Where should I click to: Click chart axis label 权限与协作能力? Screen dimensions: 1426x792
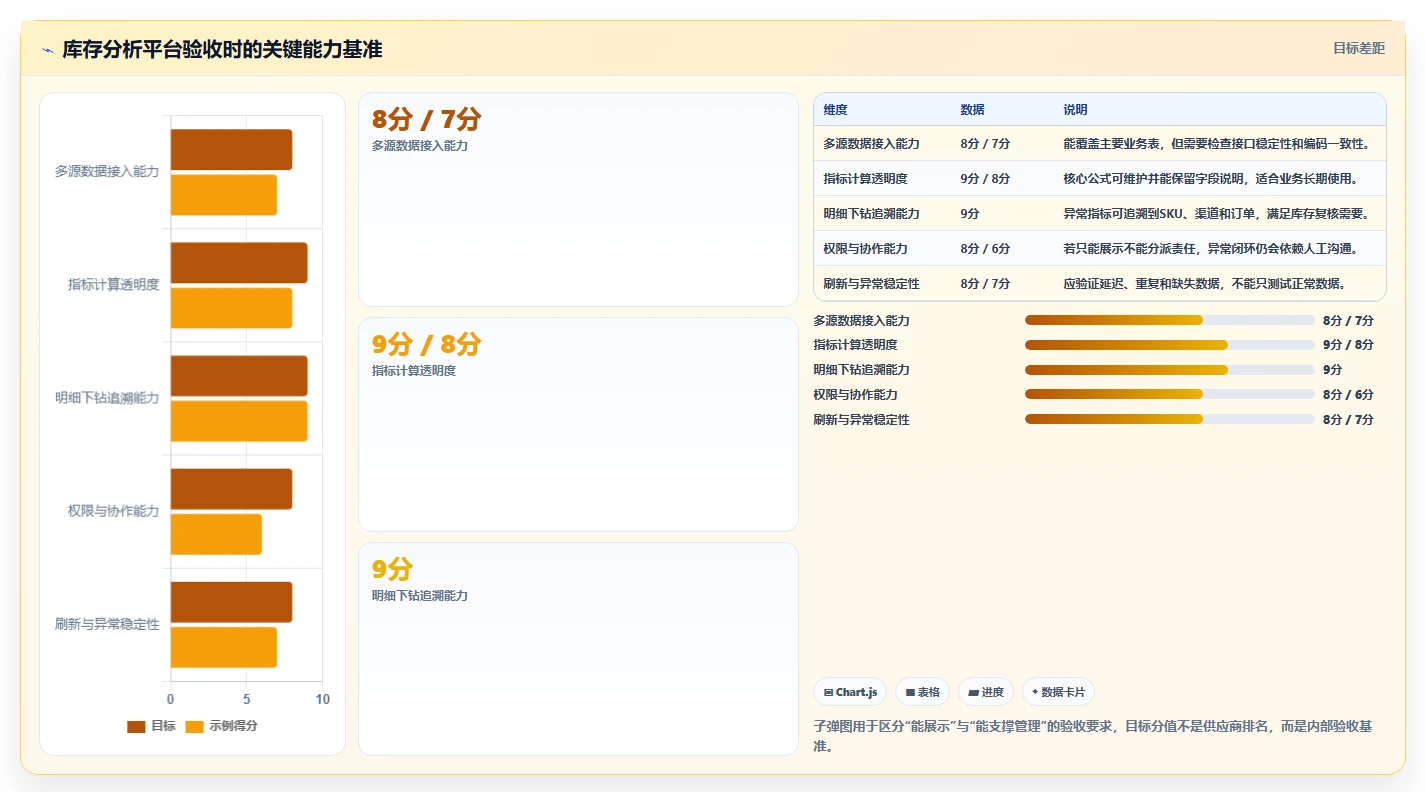coord(113,511)
